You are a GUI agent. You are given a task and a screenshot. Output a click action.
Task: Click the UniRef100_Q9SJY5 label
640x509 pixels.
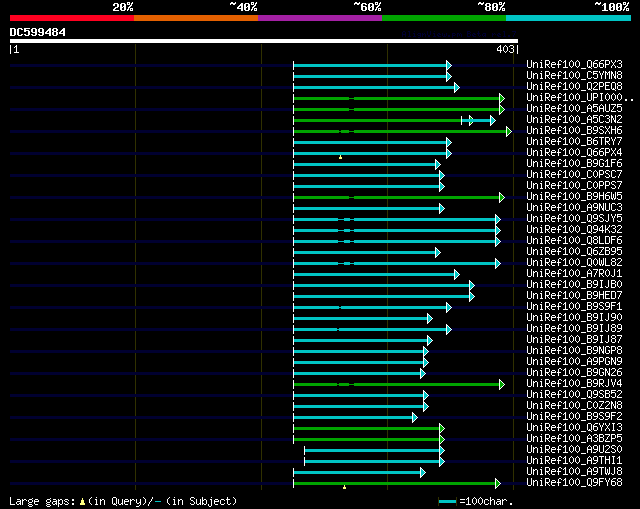[574, 219]
